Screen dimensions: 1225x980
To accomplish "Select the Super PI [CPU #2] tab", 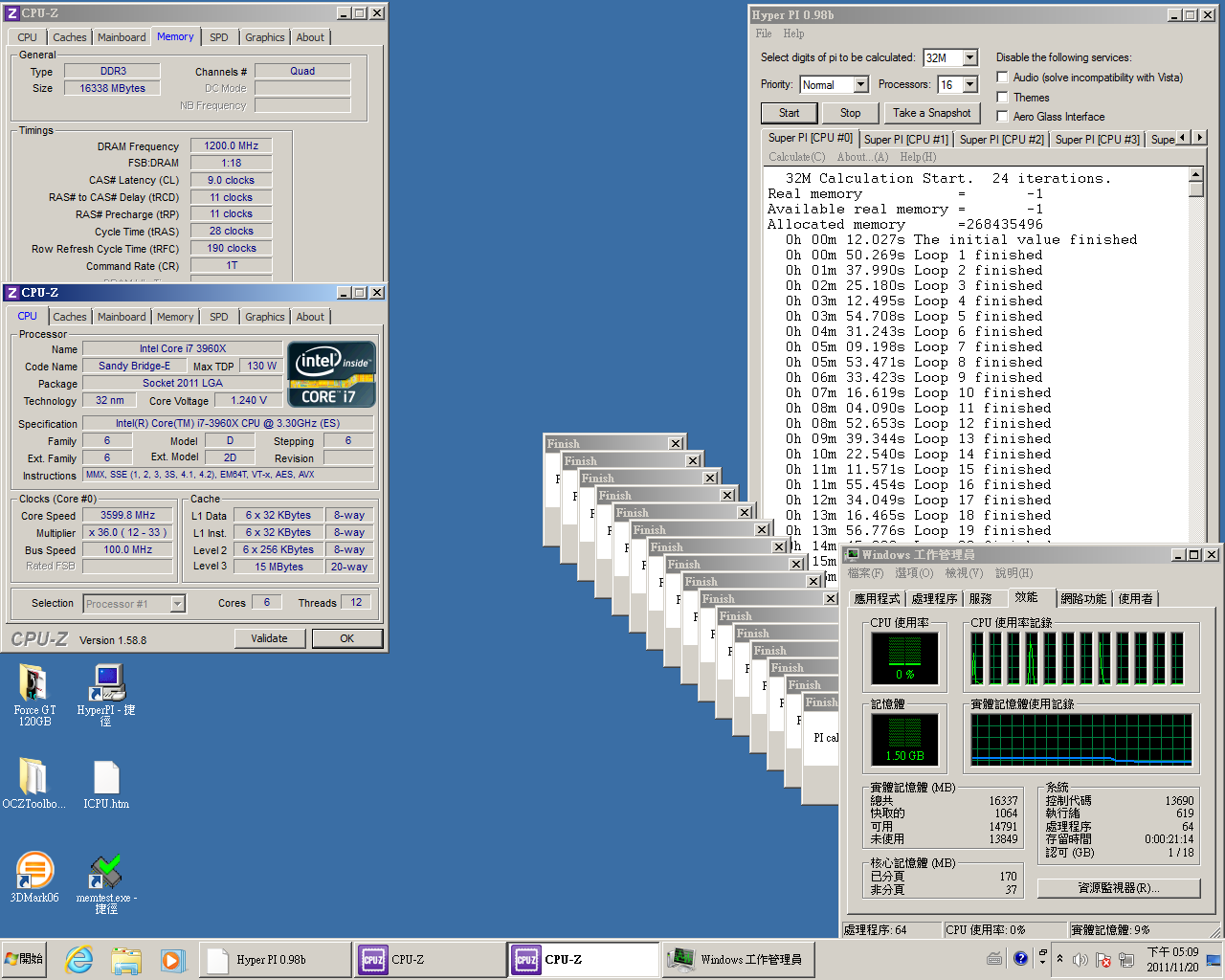I will [1001, 139].
